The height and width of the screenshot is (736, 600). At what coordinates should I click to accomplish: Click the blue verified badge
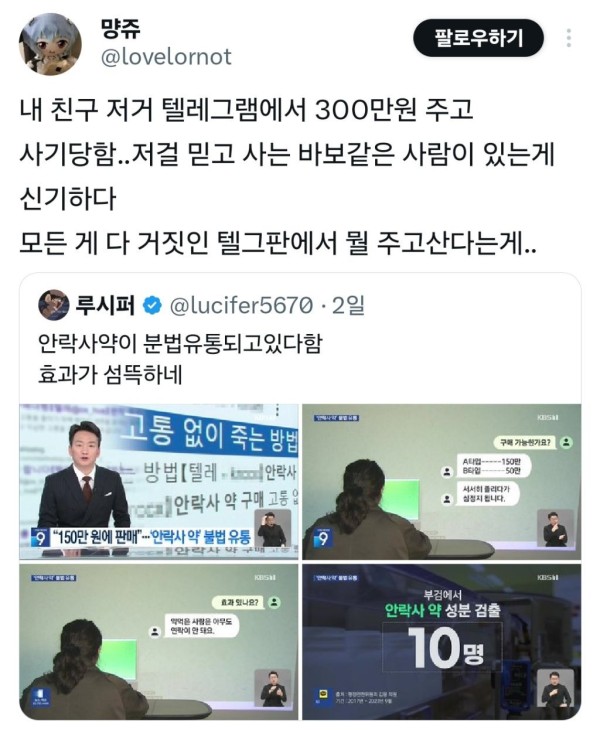(x=152, y=306)
